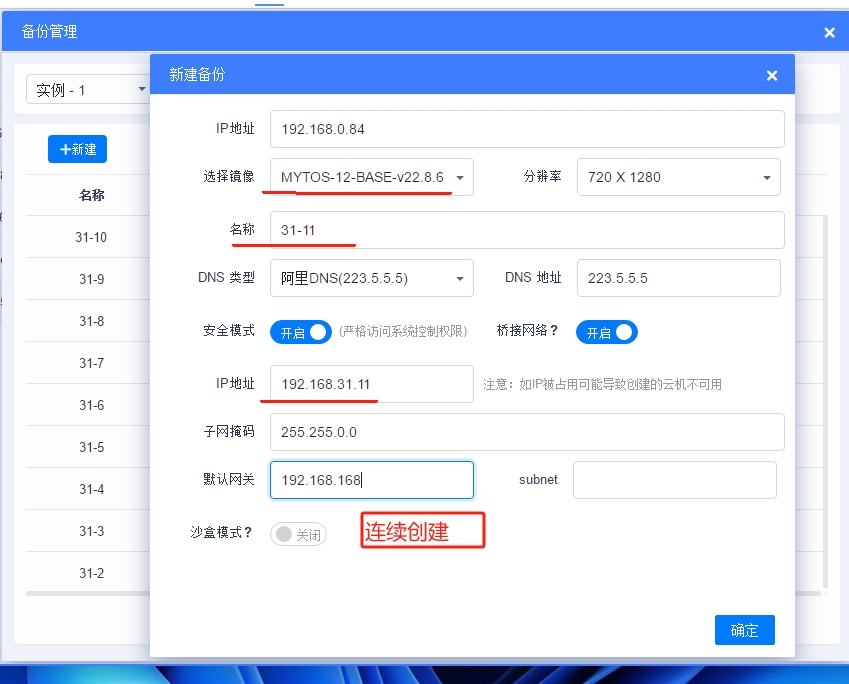Image resolution: width=849 pixels, height=684 pixels.
Task: Click the DNS 地址 input field
Action: tap(678, 278)
